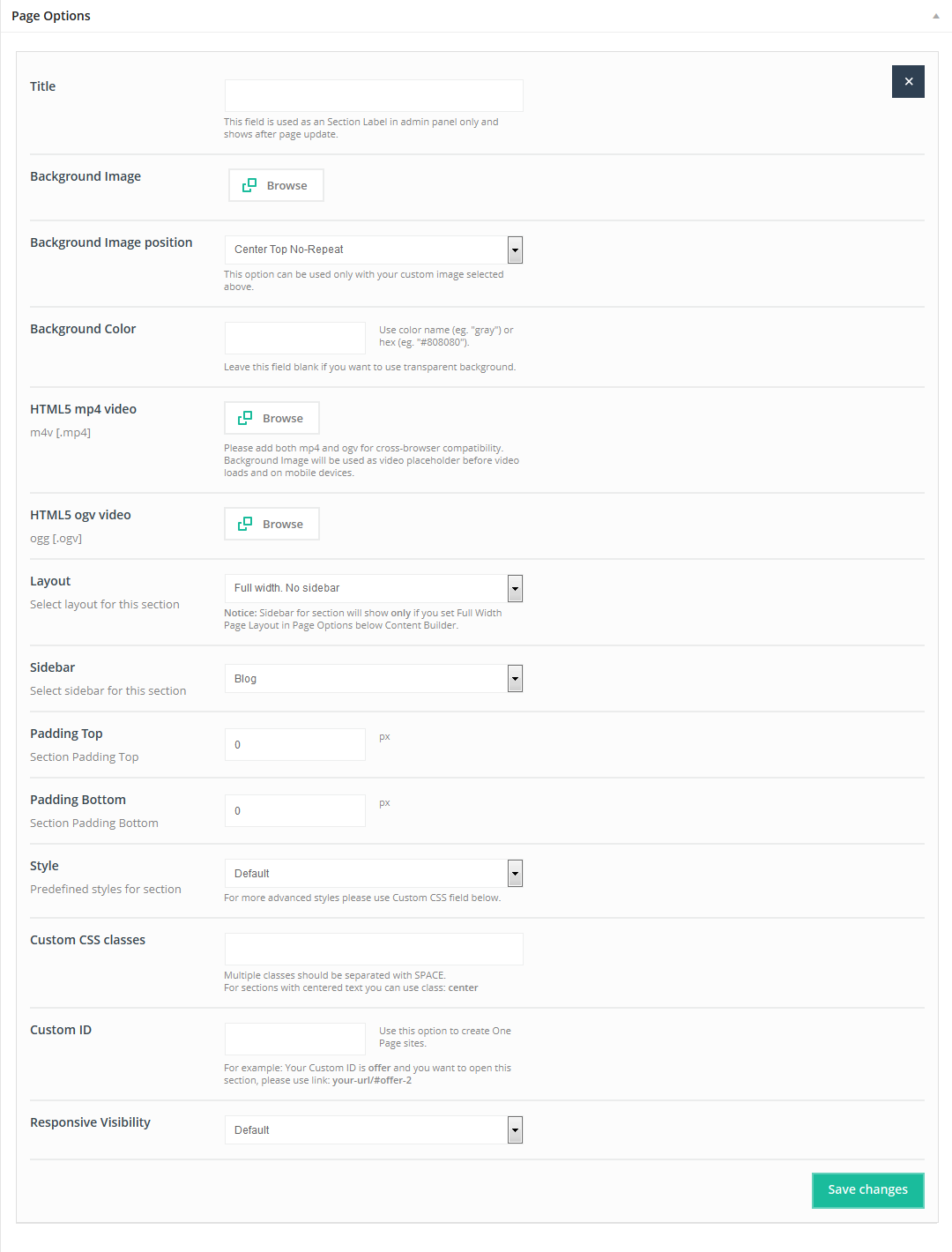Open the Sidebar dropdown showing Blog
The height and width of the screenshot is (1252, 952).
(516, 679)
